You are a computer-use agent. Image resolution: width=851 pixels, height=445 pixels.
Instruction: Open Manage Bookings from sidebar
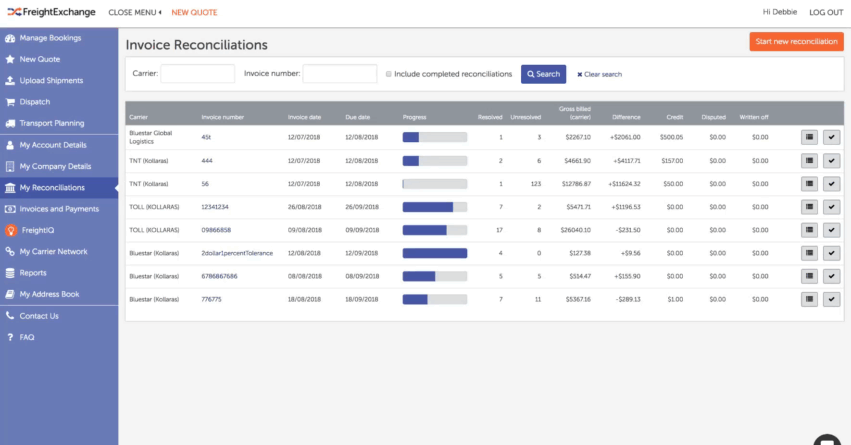click(x=59, y=38)
